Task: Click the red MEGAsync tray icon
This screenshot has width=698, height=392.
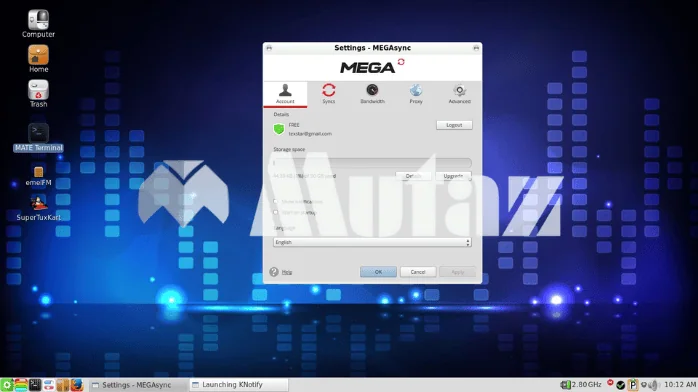Action: [x=610, y=383]
